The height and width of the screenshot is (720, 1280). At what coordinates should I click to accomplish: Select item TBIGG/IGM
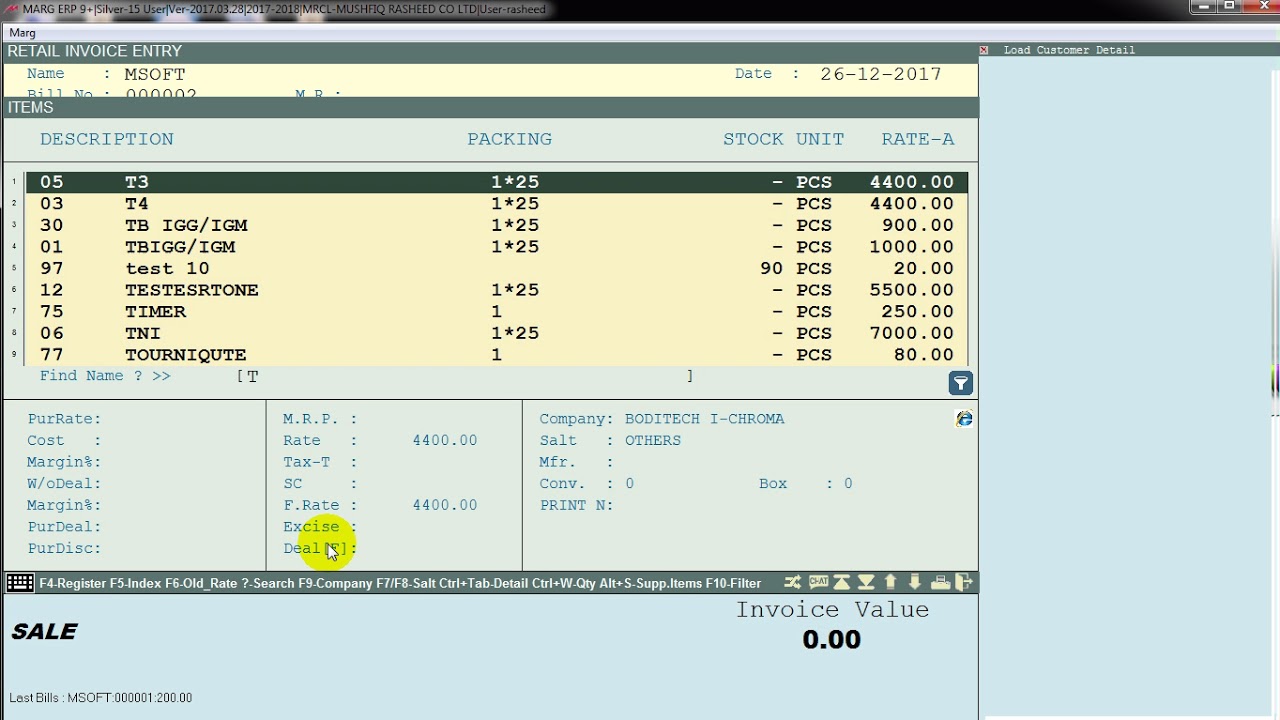point(496,247)
